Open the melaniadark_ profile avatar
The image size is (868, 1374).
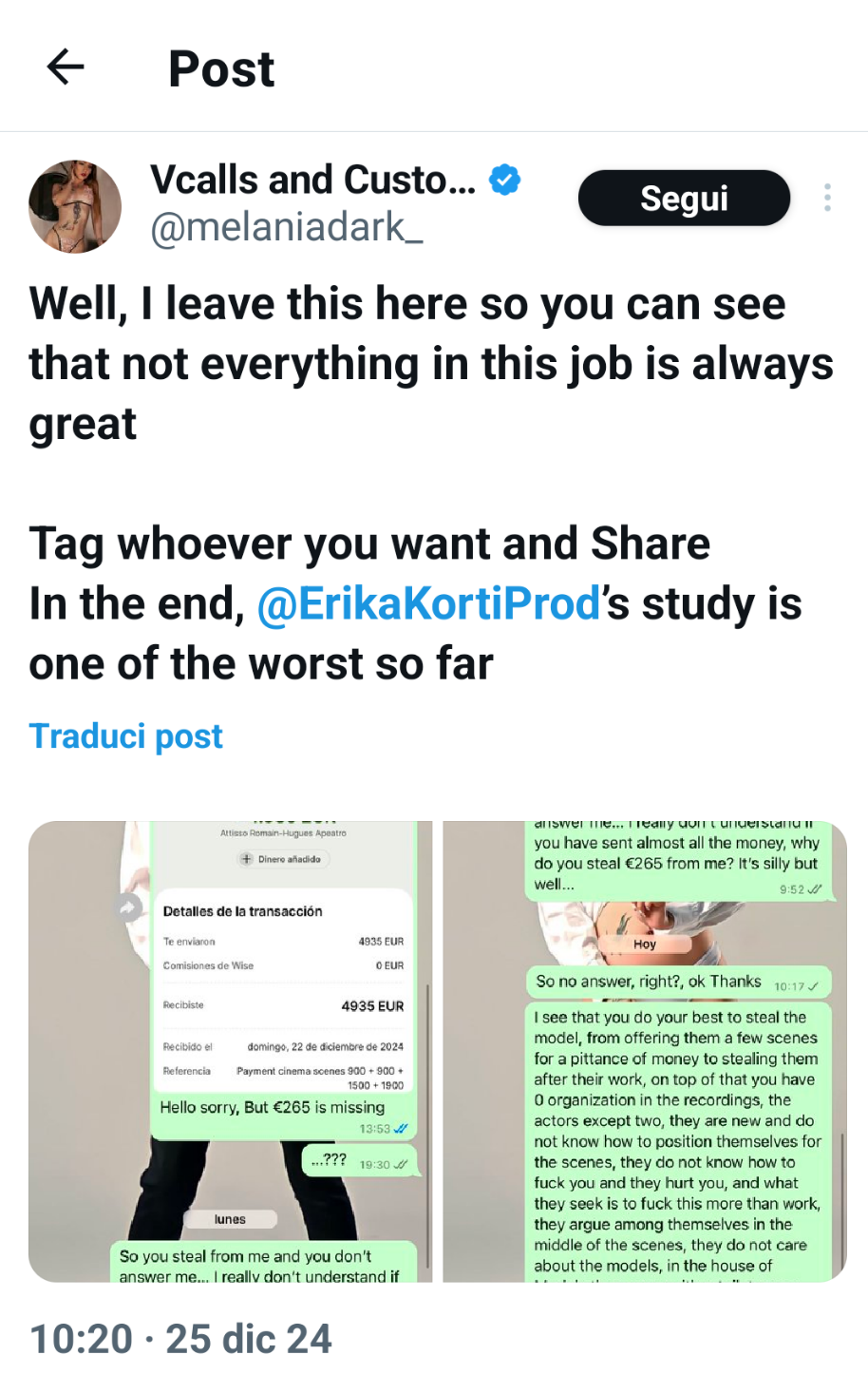point(75,206)
